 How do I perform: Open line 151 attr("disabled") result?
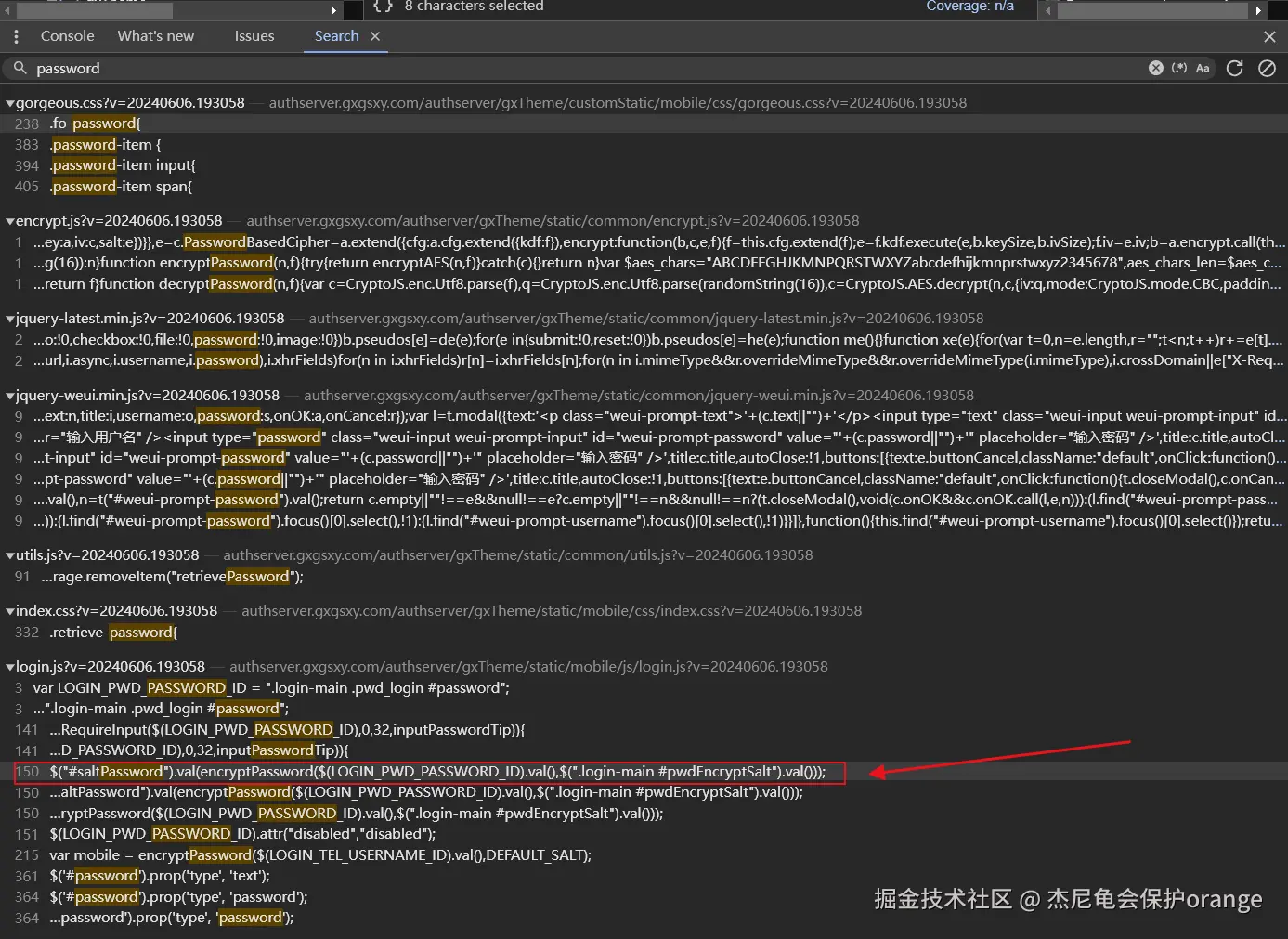pyautogui.click(x=644, y=834)
